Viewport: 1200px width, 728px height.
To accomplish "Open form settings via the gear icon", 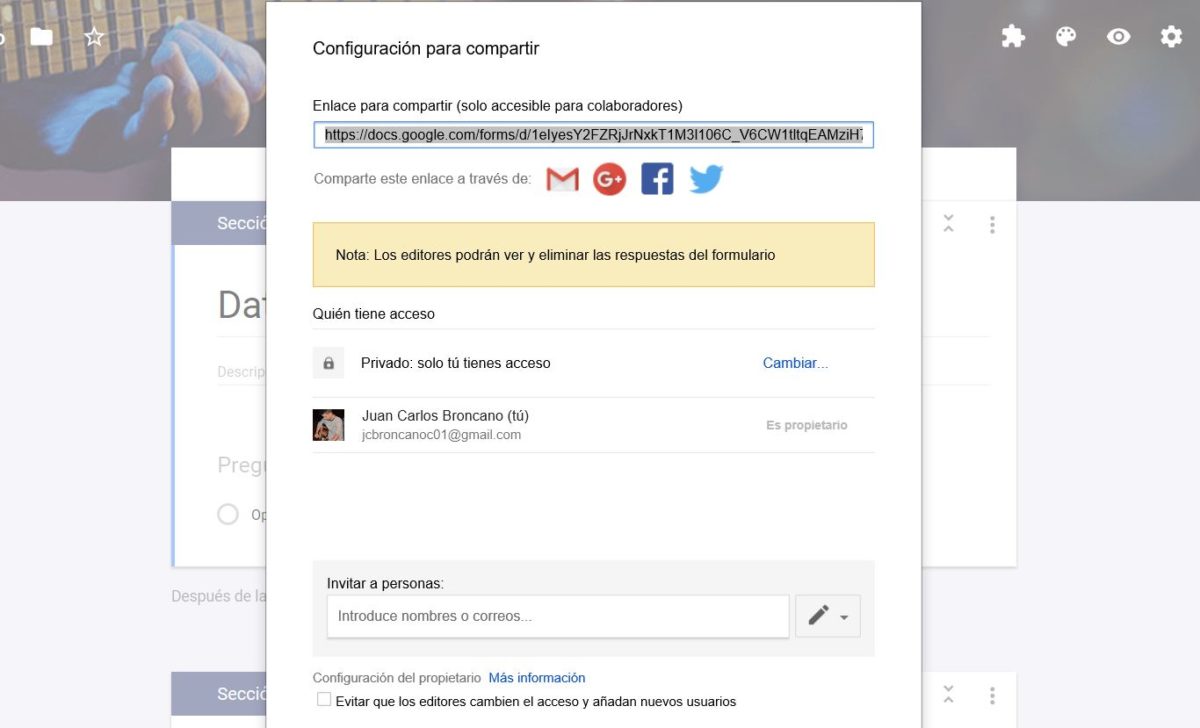I will coord(1170,35).
